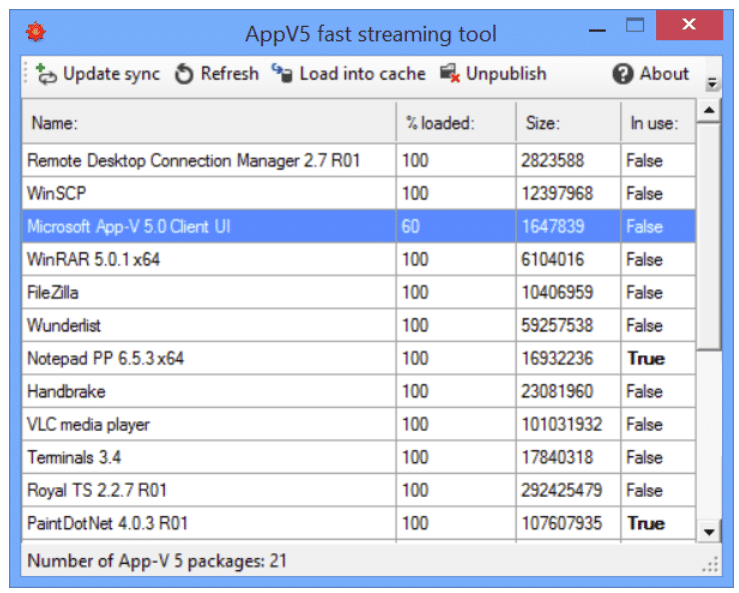
Task: Select the PaintDotNet 4.0.3 R01 row
Action: pos(359,524)
